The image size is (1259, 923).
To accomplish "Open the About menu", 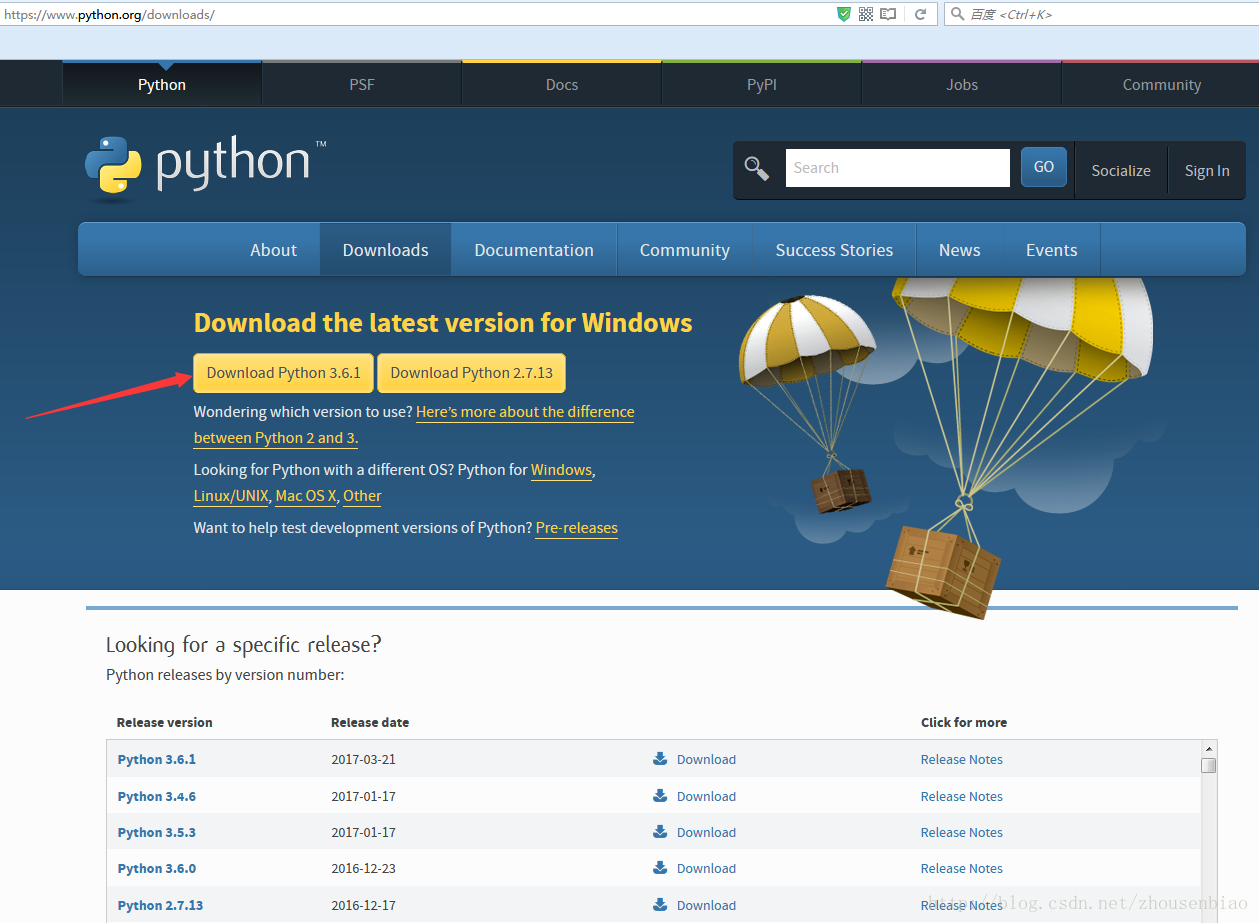I will click(x=273, y=250).
